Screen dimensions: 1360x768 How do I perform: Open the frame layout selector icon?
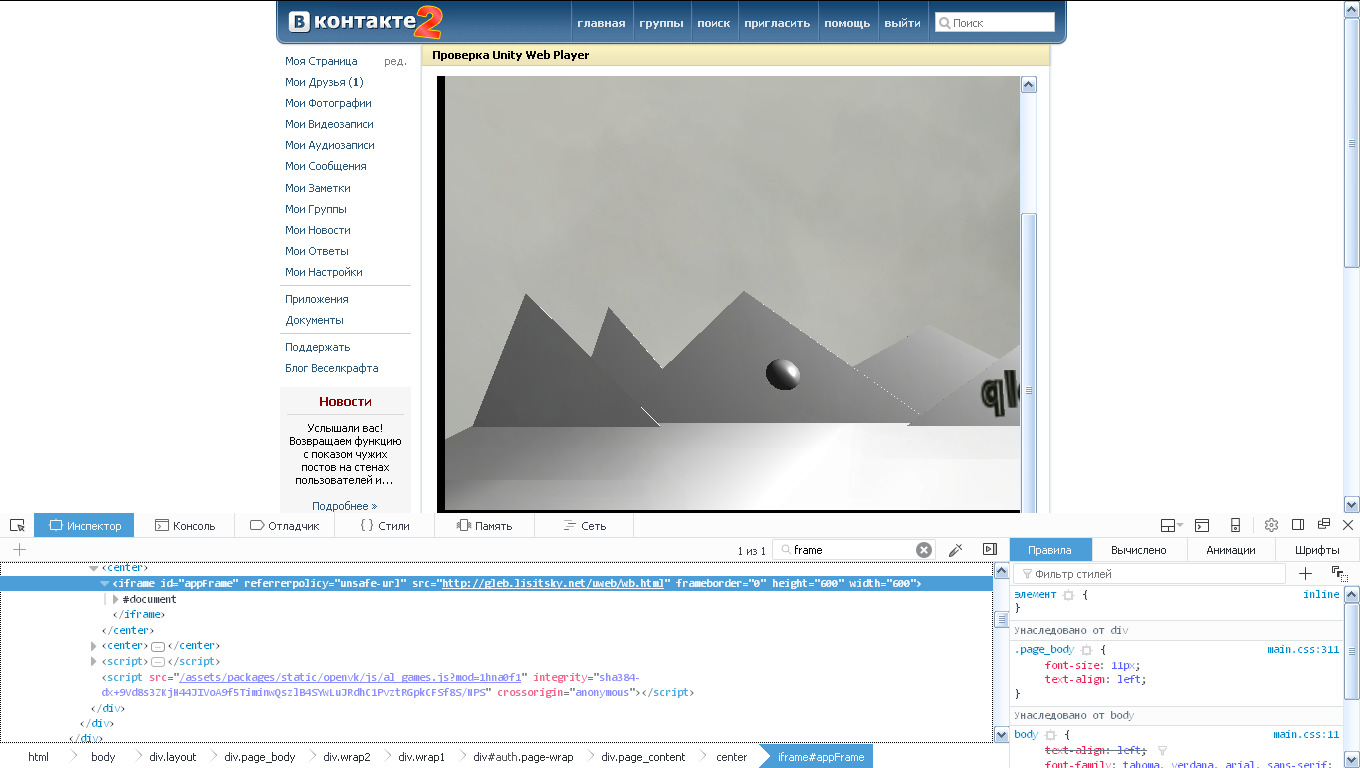tap(1171, 525)
